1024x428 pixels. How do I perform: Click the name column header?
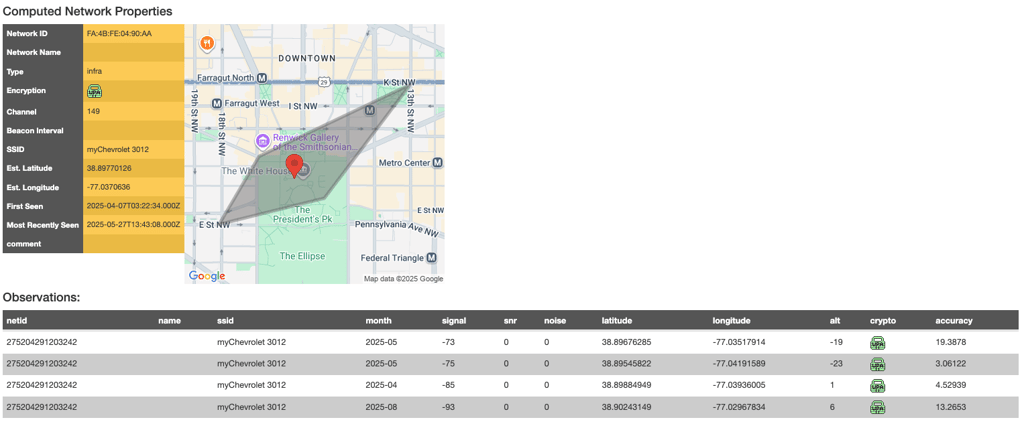coord(169,321)
